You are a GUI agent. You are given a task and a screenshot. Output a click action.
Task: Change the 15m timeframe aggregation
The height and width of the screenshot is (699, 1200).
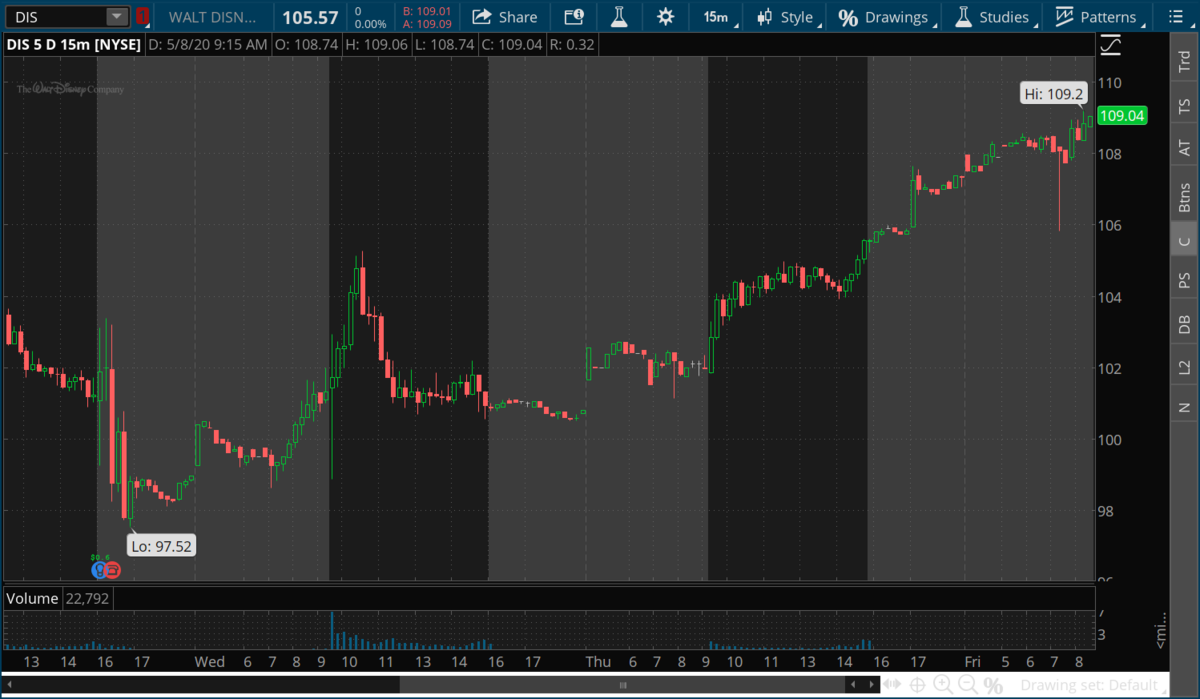716,17
